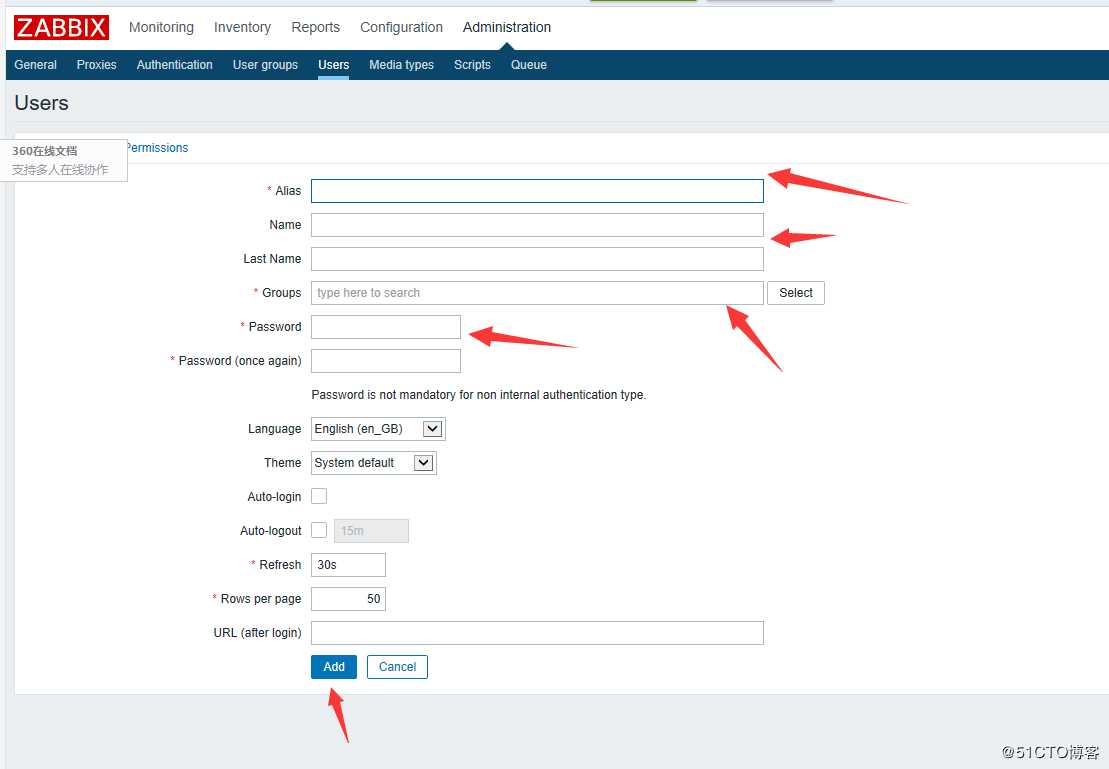
Task: Go to Queue submenu
Action: click(x=528, y=65)
